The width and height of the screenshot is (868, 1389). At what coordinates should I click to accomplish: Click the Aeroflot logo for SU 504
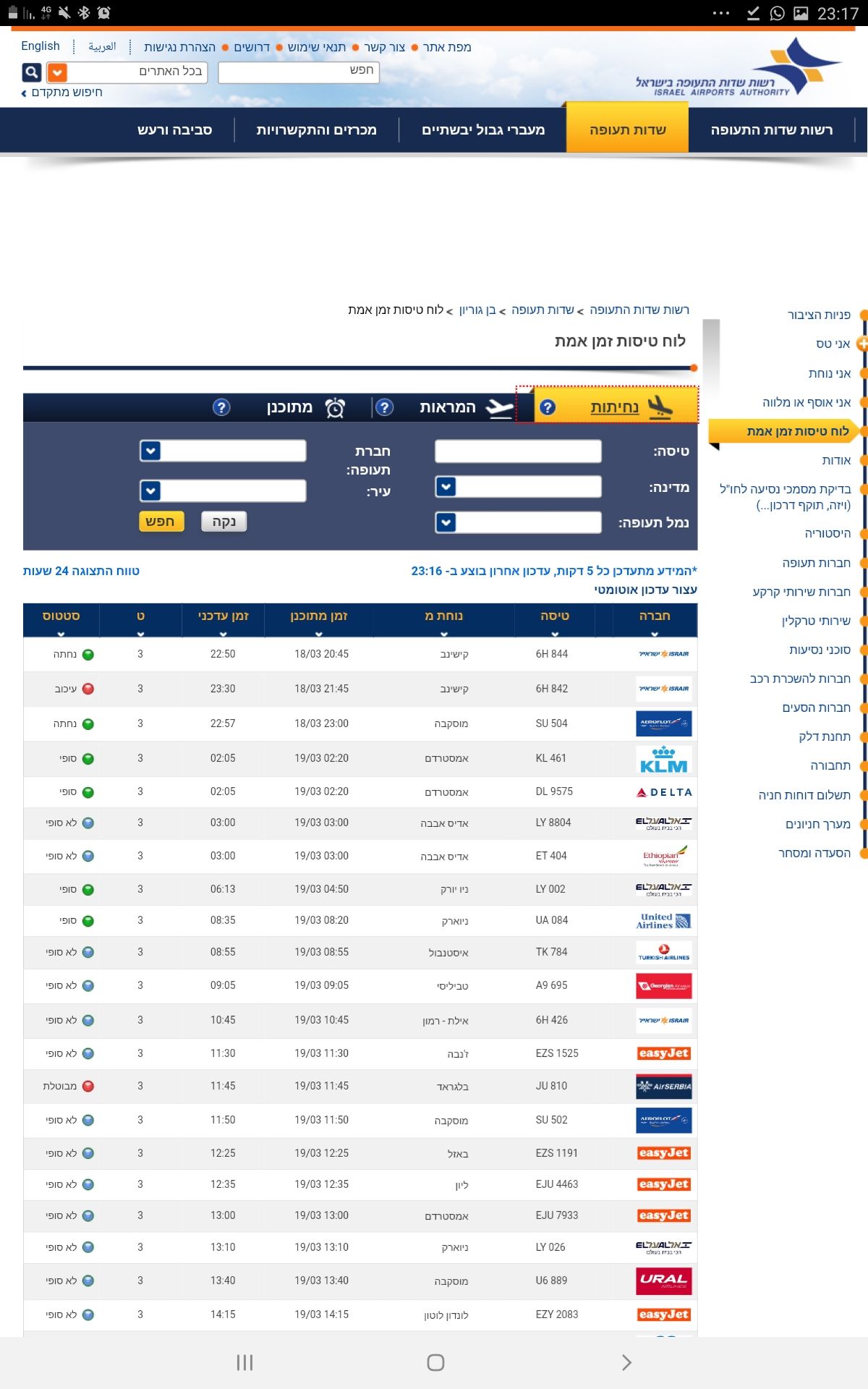pos(664,723)
